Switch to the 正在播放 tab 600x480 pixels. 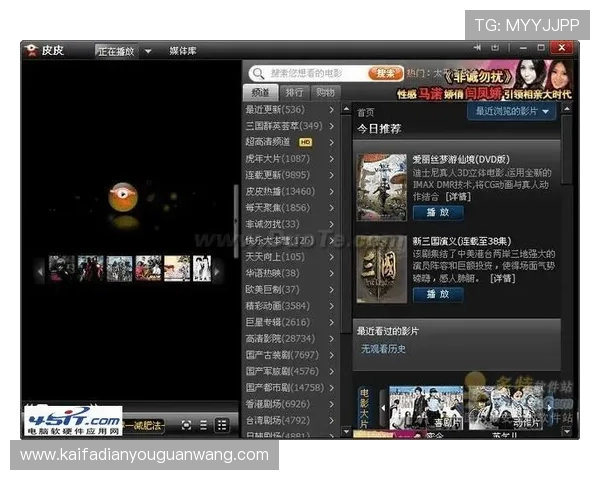(x=116, y=51)
